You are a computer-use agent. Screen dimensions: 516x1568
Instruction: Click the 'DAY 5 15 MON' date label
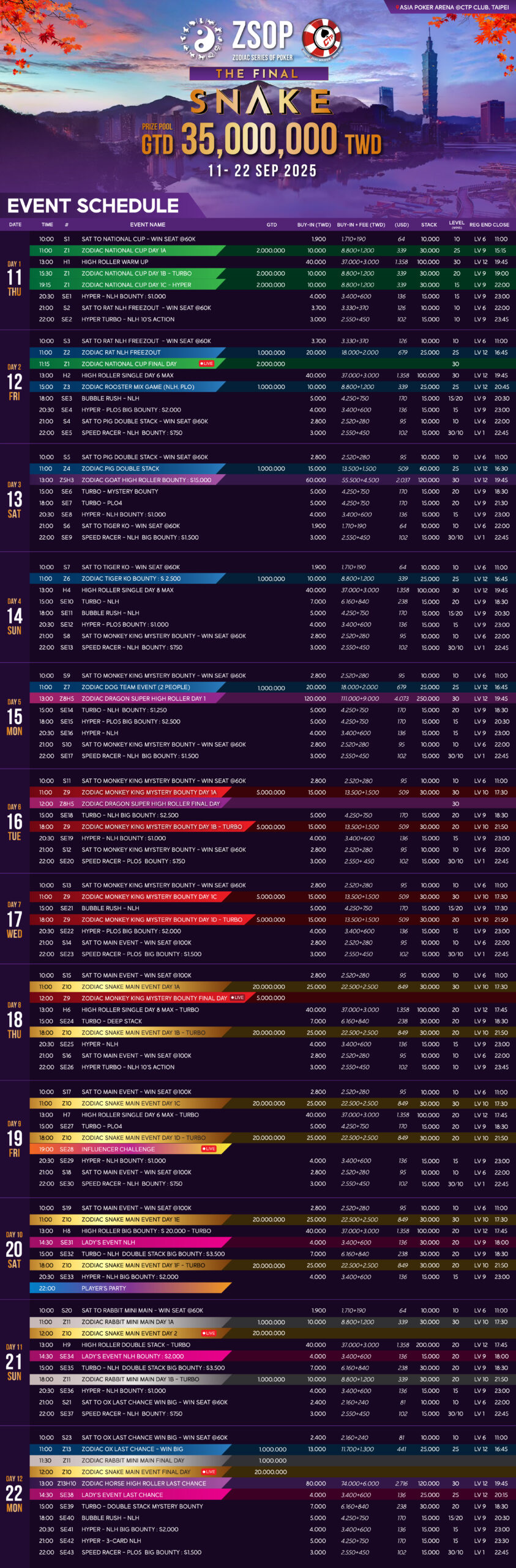click(x=14, y=717)
